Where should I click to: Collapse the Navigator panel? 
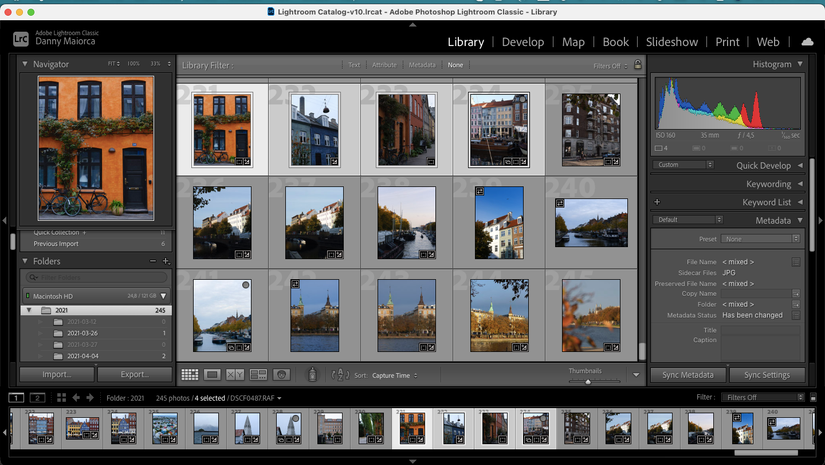(x=25, y=64)
